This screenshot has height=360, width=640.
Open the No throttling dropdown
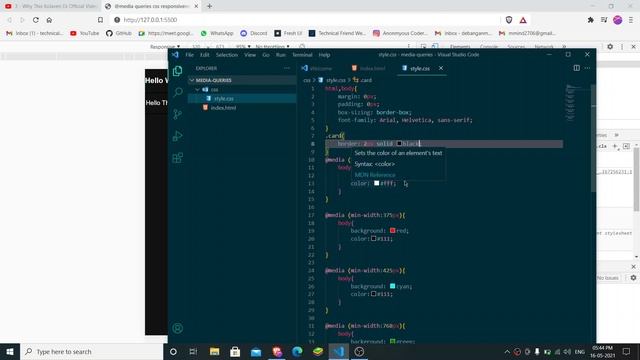click(x=272, y=47)
